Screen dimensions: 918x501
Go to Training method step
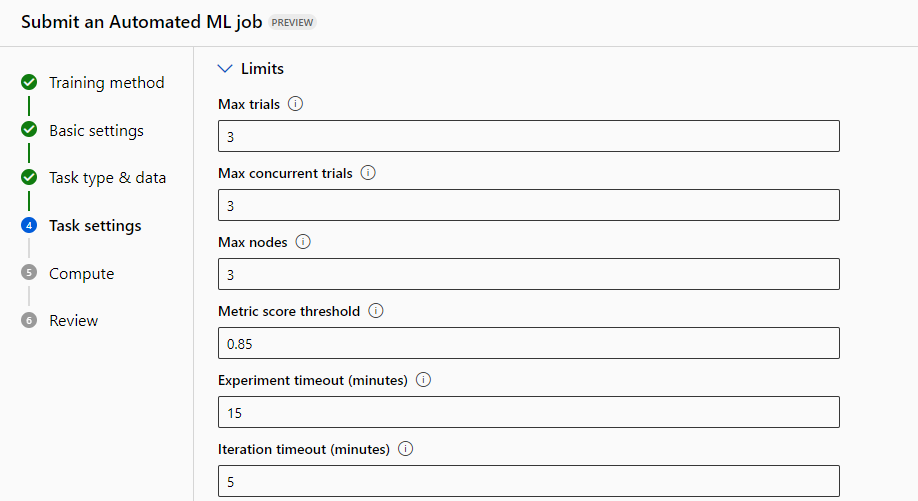106,83
